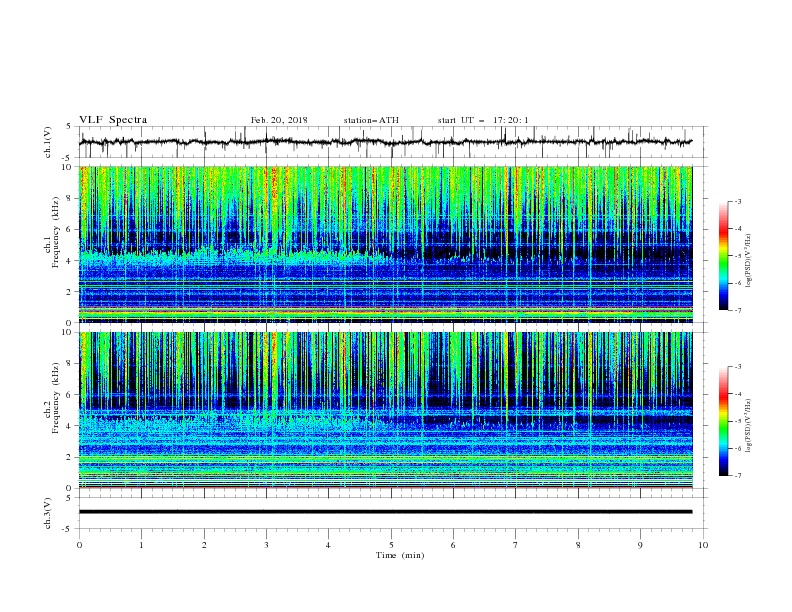
Task: Click the time axis tick label 6
Action: 453,545
